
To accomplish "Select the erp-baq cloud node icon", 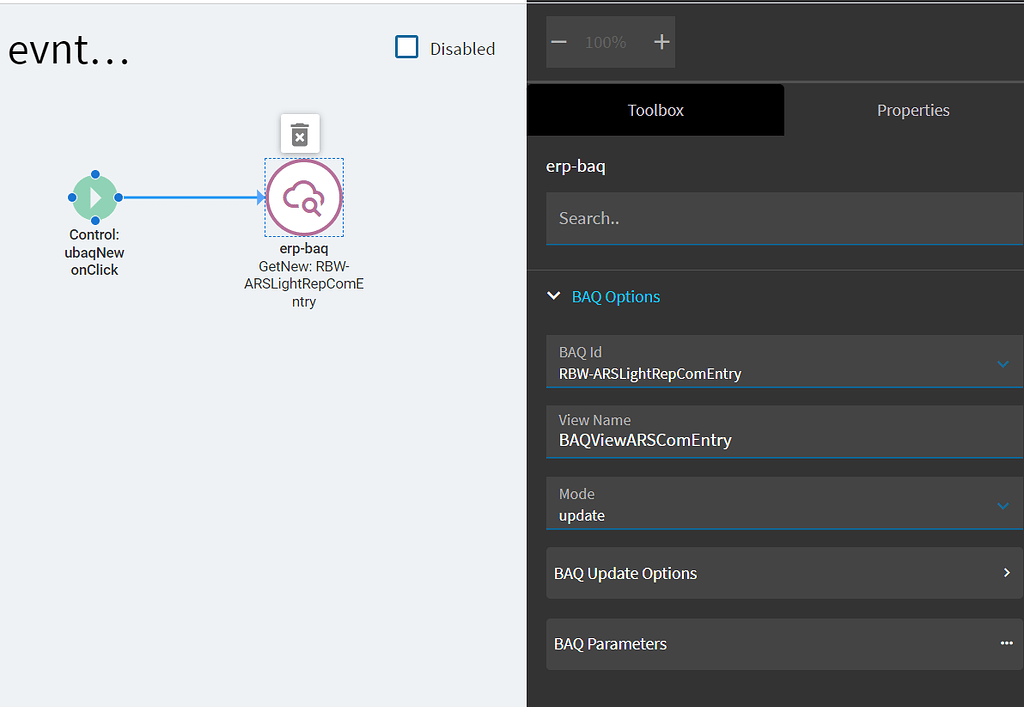I will tap(303, 197).
